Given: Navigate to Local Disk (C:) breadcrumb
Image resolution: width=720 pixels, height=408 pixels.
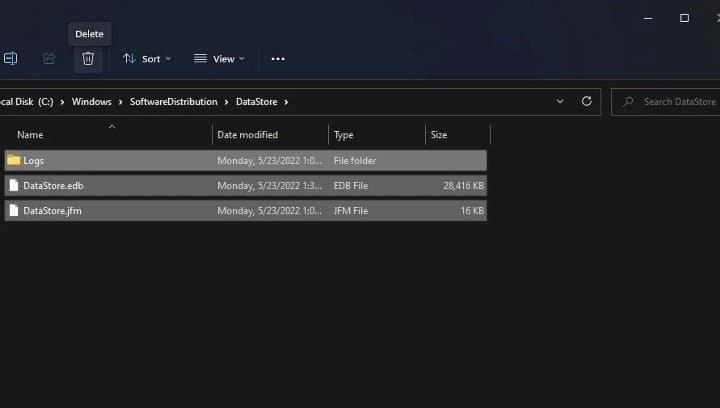Looking at the screenshot, I should (x=27, y=102).
